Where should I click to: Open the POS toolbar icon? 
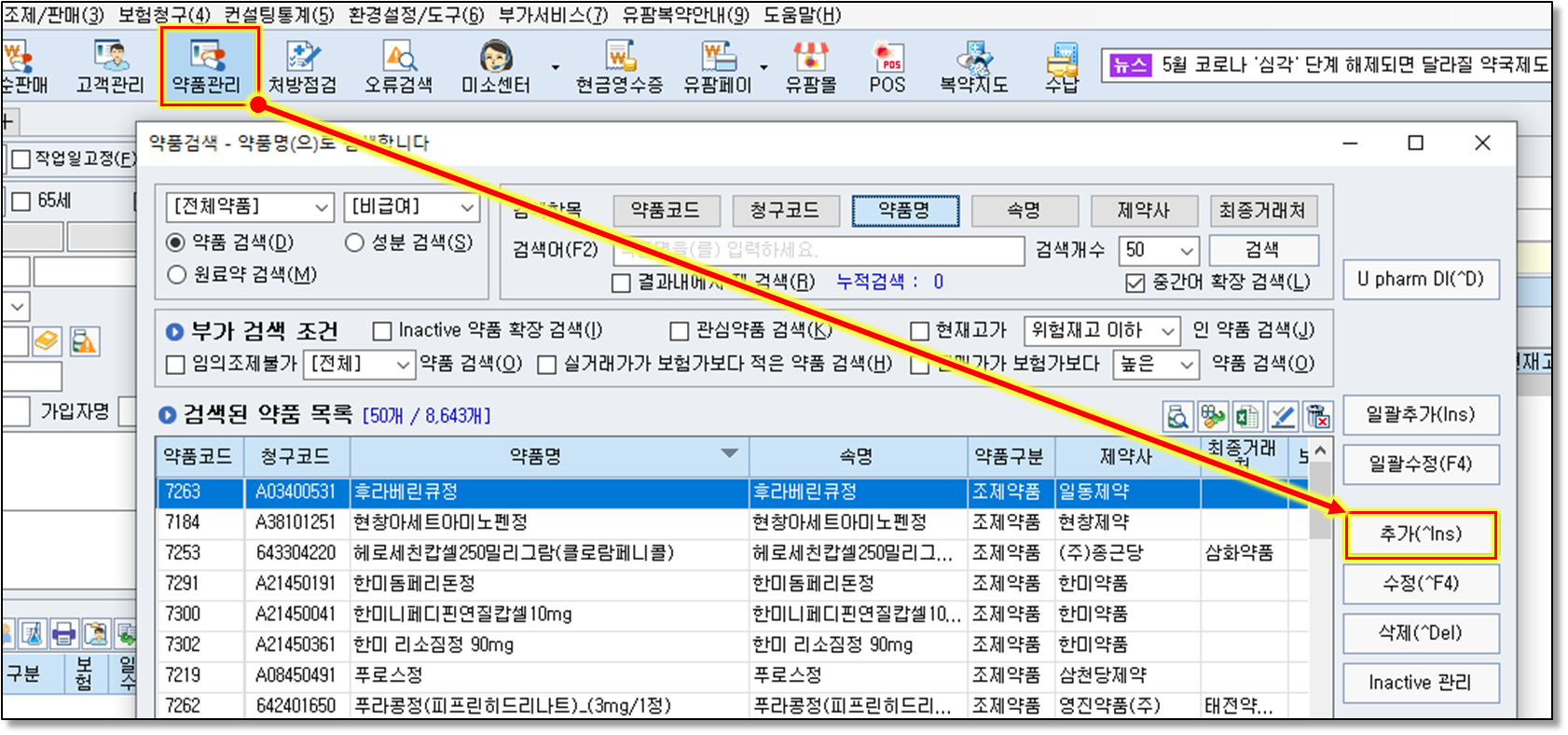click(x=887, y=65)
